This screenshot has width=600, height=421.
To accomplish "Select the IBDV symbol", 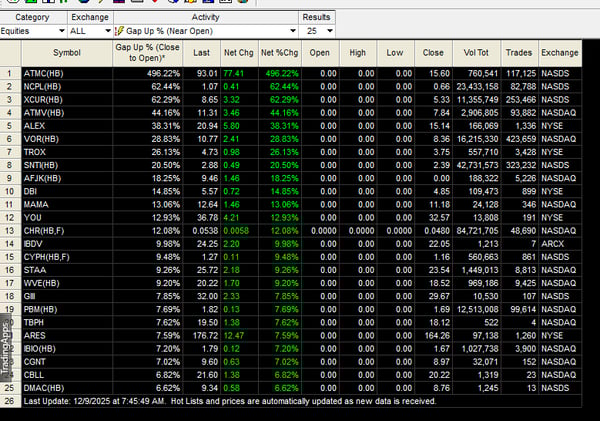I will [x=33, y=244].
